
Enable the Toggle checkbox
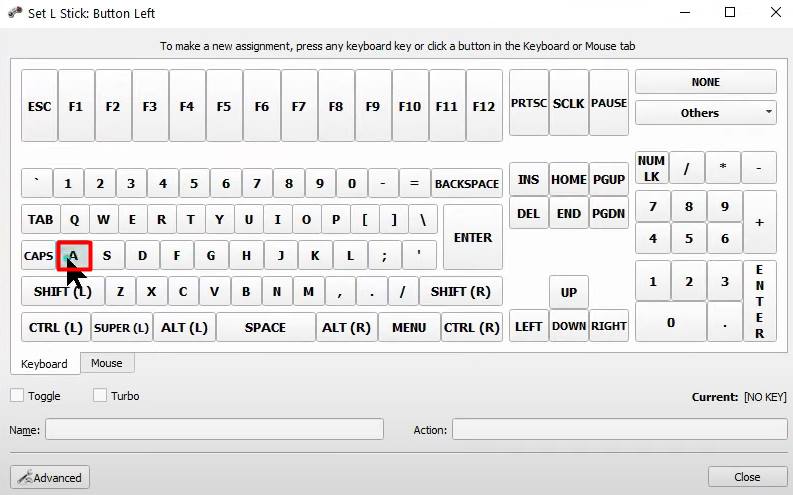tap(17, 395)
